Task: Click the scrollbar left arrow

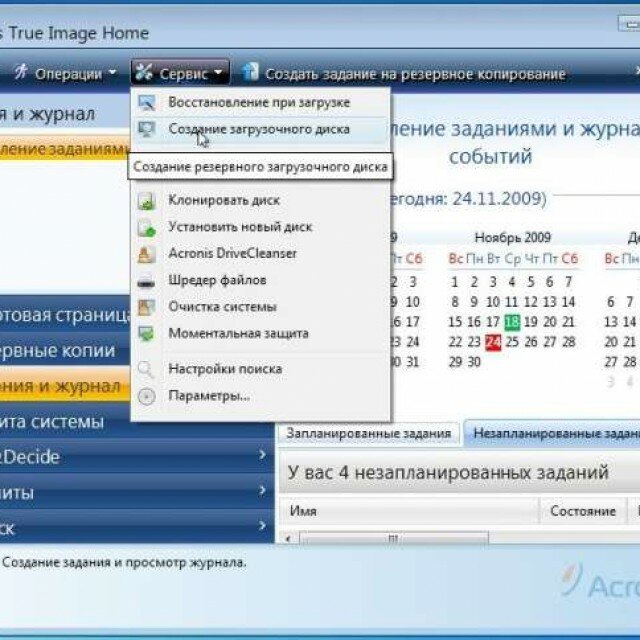Action: coord(288,538)
